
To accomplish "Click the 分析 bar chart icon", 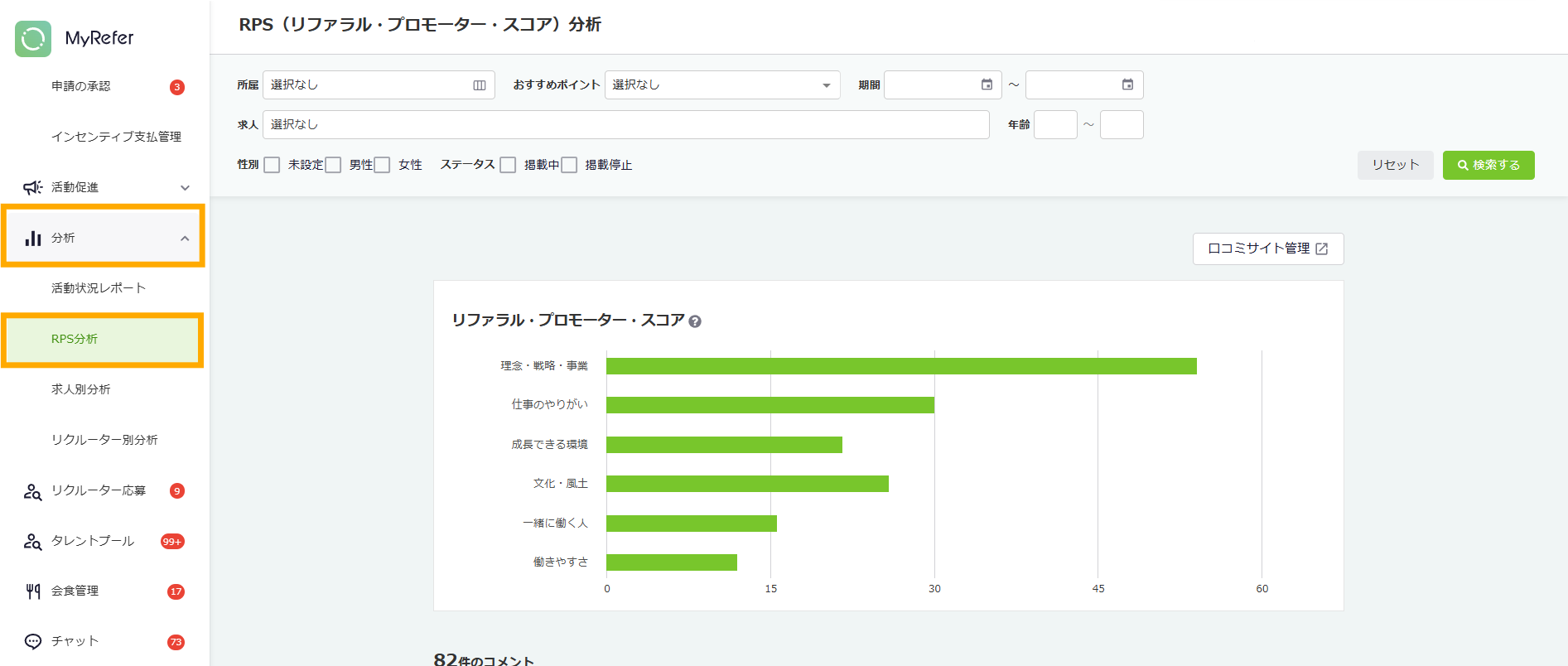I will 32,239.
